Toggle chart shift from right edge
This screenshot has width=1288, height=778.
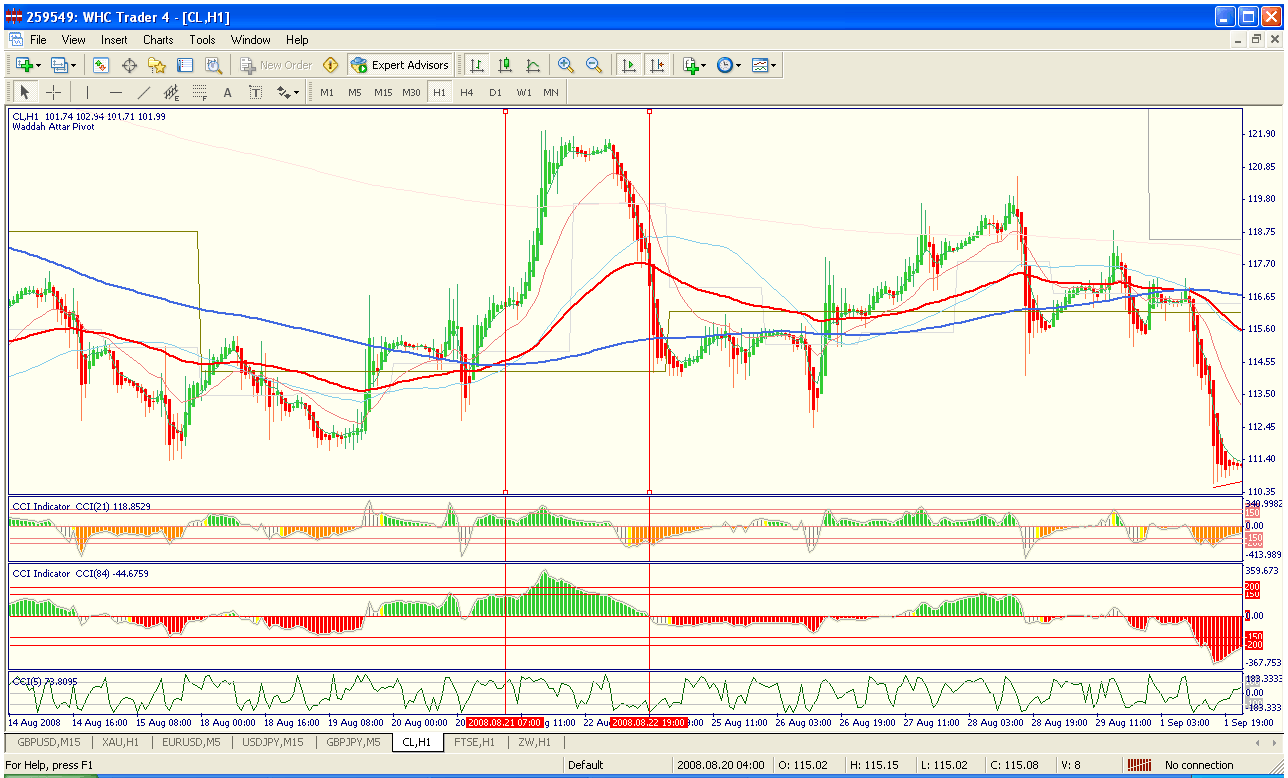[657, 65]
